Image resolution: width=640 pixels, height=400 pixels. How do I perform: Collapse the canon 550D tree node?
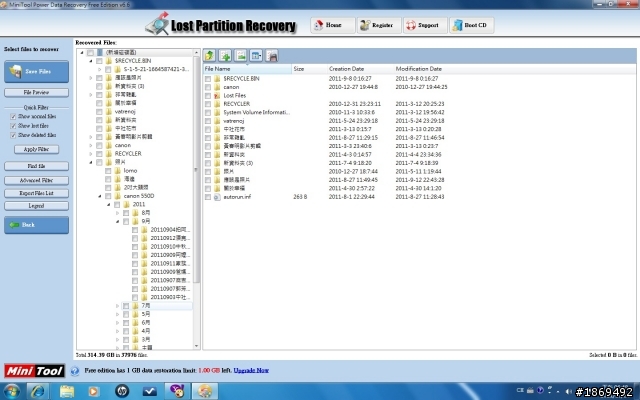coord(100,196)
